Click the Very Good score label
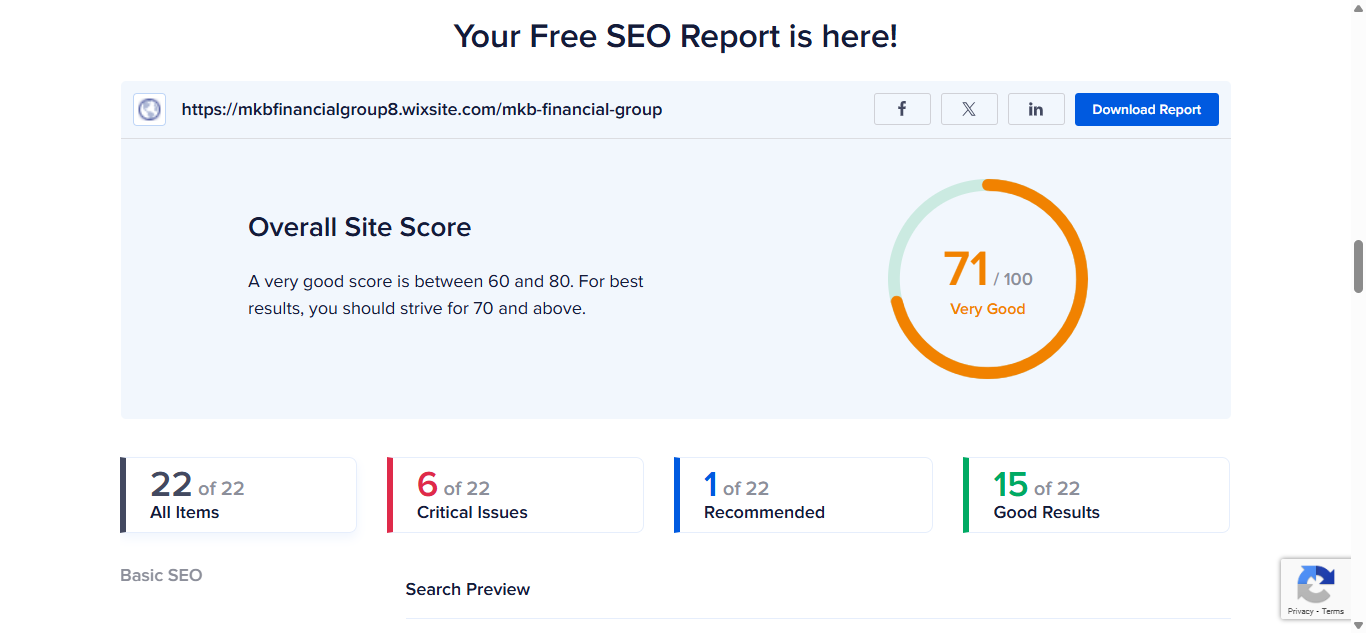 pos(988,309)
